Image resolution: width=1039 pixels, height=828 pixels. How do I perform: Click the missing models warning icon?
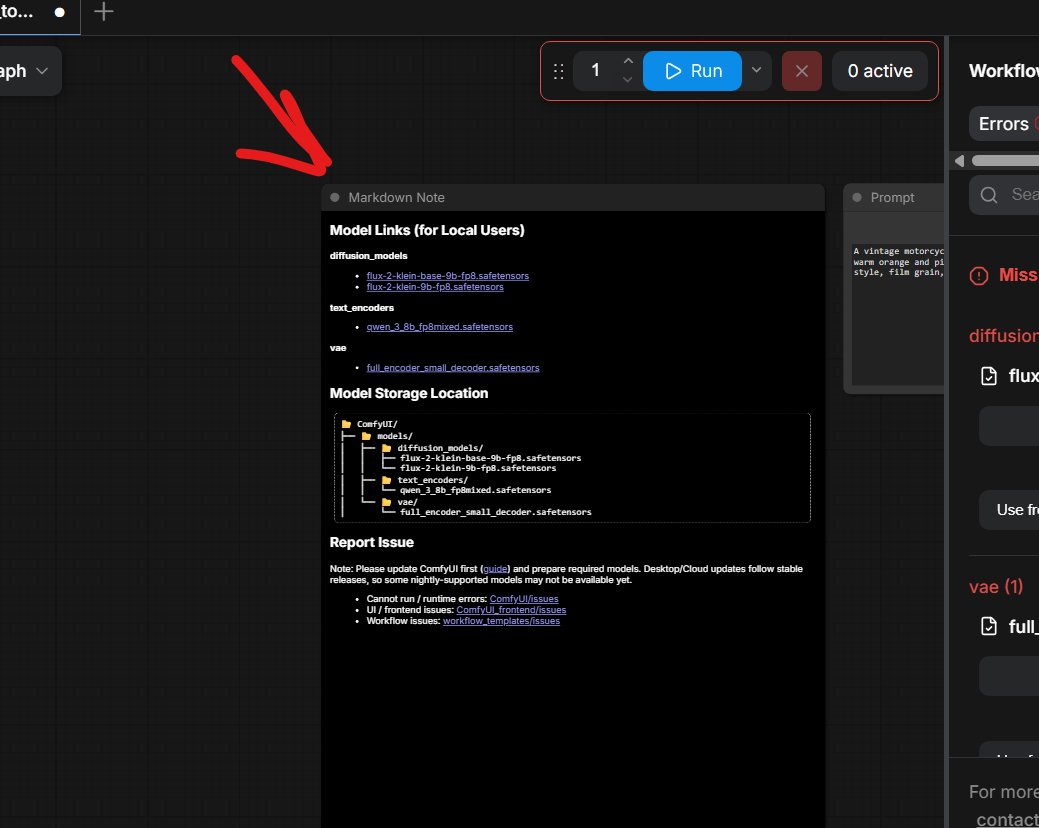tap(979, 276)
